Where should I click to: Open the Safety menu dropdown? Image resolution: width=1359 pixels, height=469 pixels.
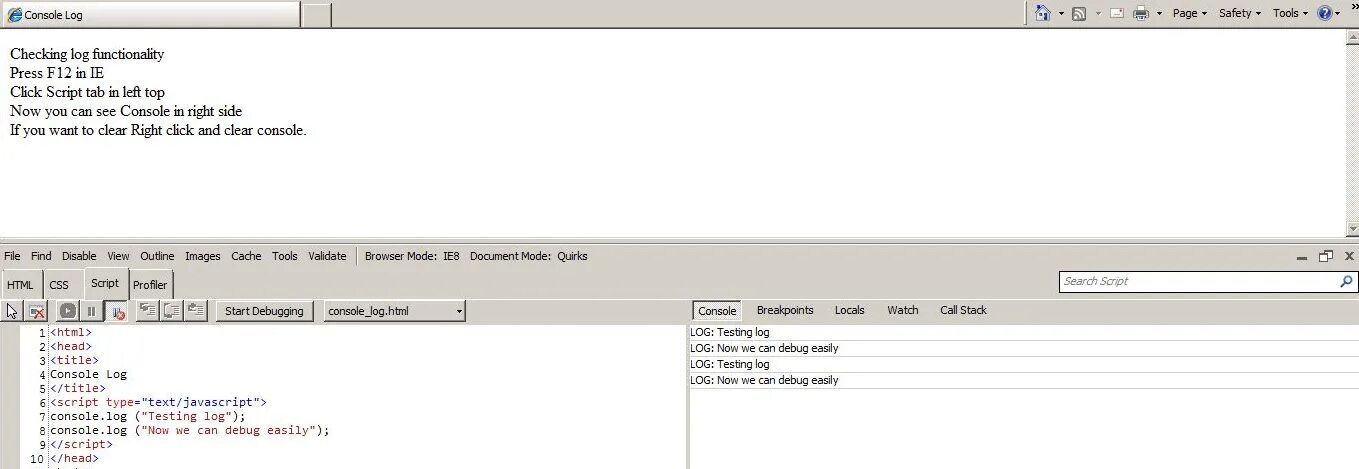pos(1240,13)
